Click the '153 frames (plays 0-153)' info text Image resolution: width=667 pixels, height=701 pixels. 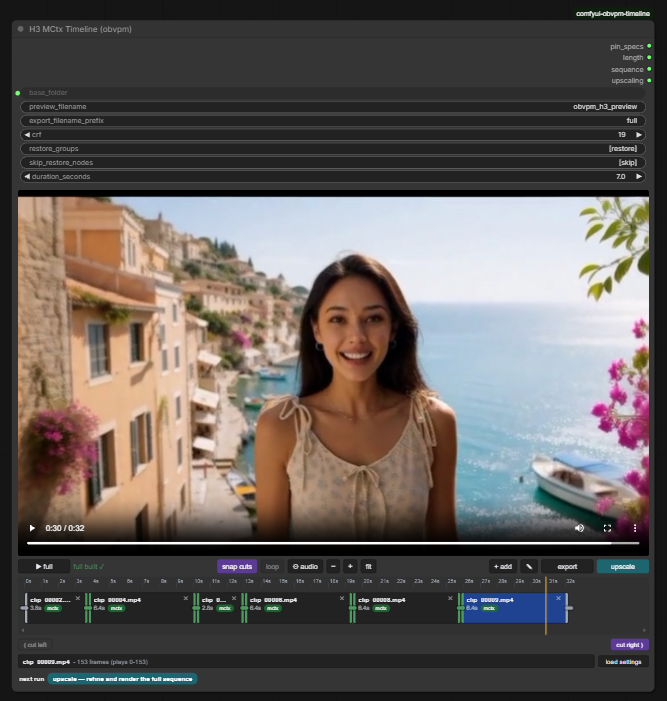pos(113,662)
